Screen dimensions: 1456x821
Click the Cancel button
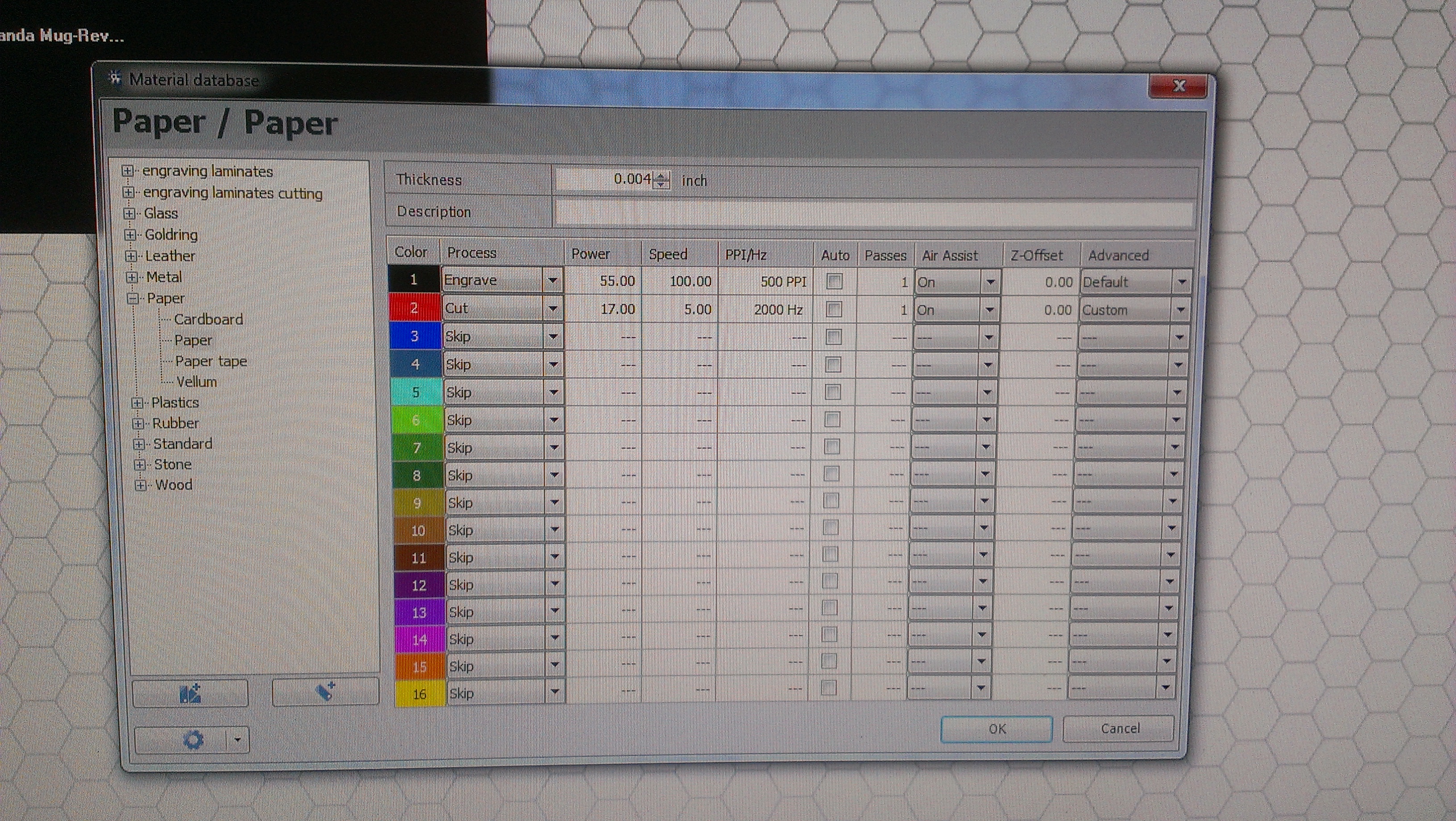1119,728
